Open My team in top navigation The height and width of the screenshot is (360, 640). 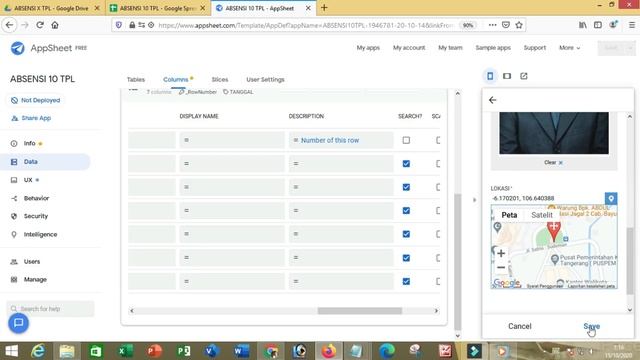[450, 48]
